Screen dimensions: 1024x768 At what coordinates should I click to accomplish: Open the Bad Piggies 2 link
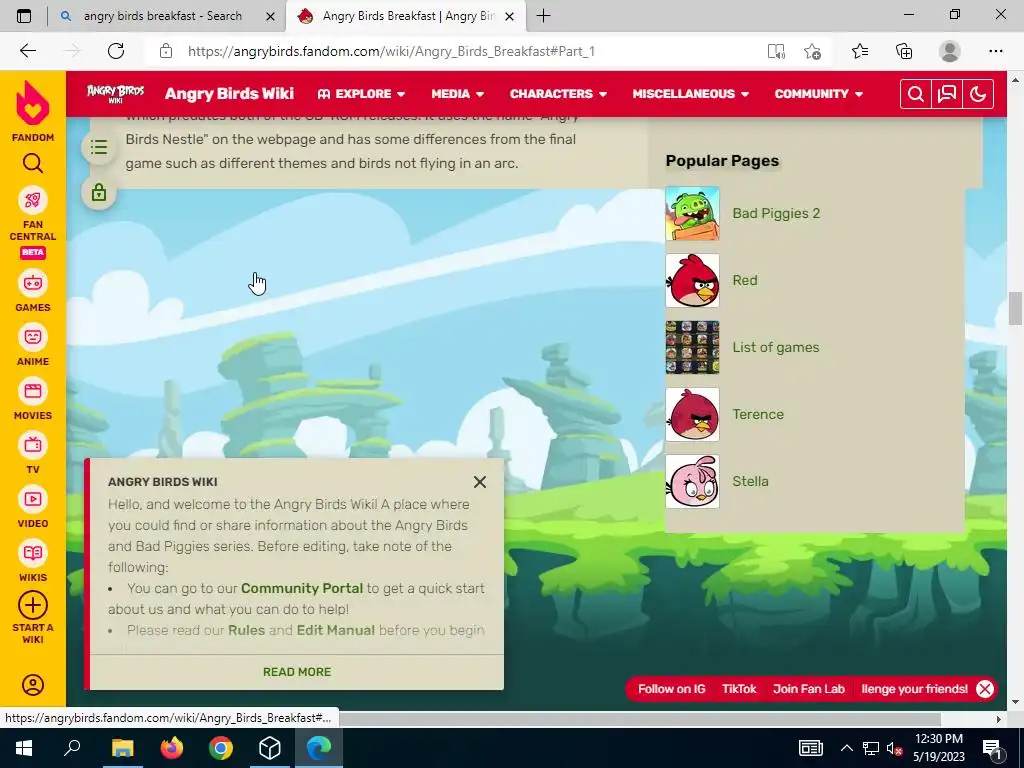pyautogui.click(x=776, y=213)
